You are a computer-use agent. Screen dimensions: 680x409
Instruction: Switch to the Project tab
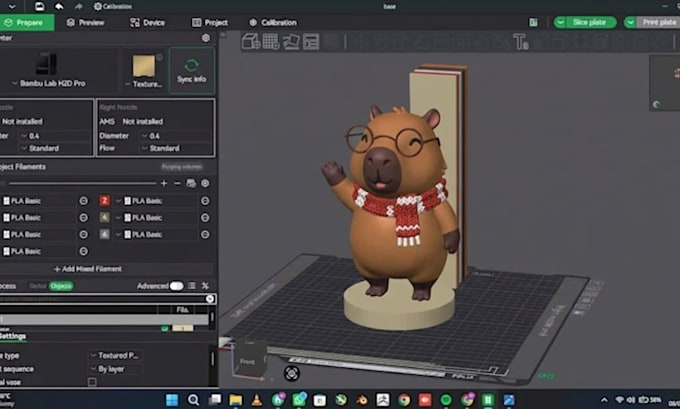pyautogui.click(x=210, y=23)
